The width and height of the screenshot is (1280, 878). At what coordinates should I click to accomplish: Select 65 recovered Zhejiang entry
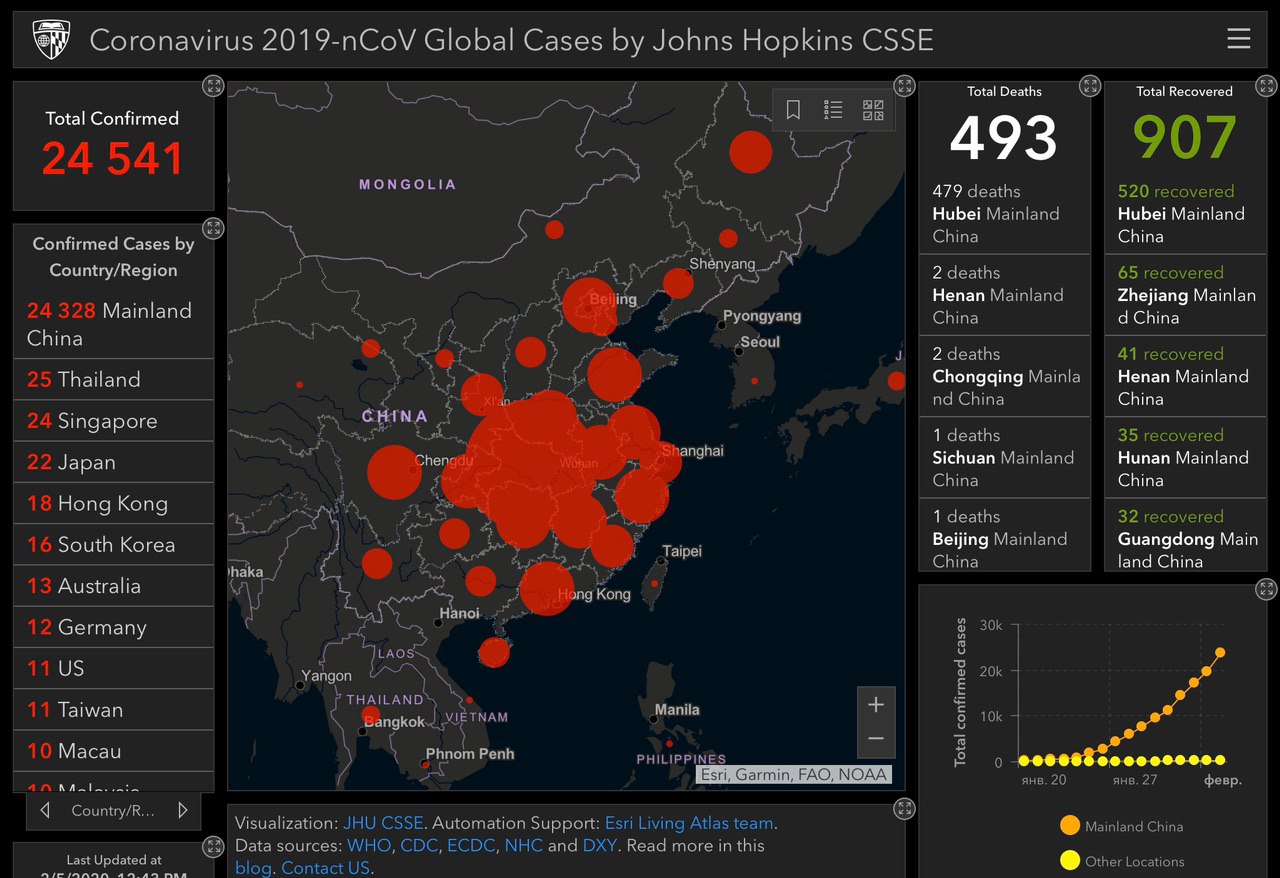[1185, 295]
